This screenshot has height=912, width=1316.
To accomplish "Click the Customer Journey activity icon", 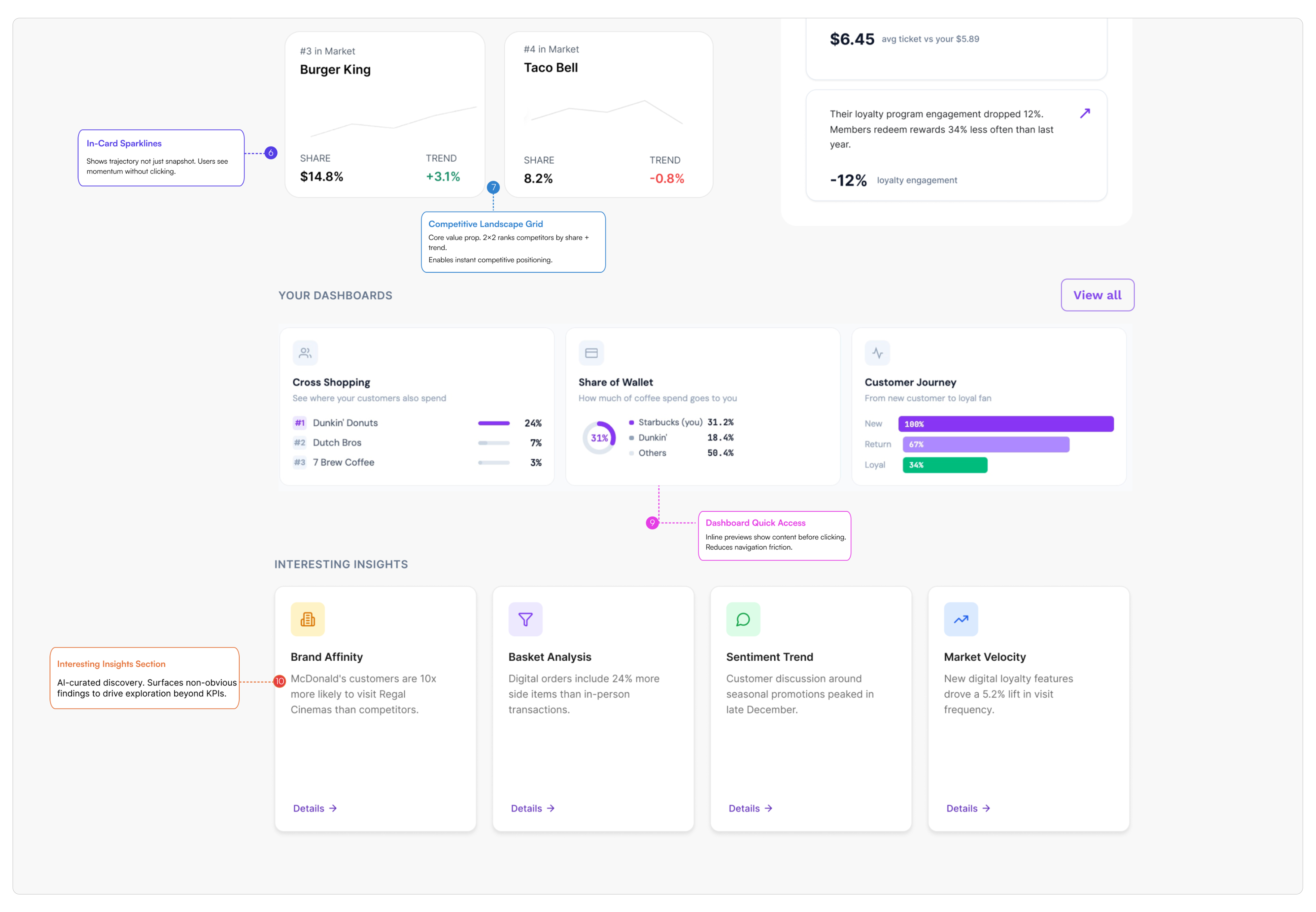I will tap(877, 353).
